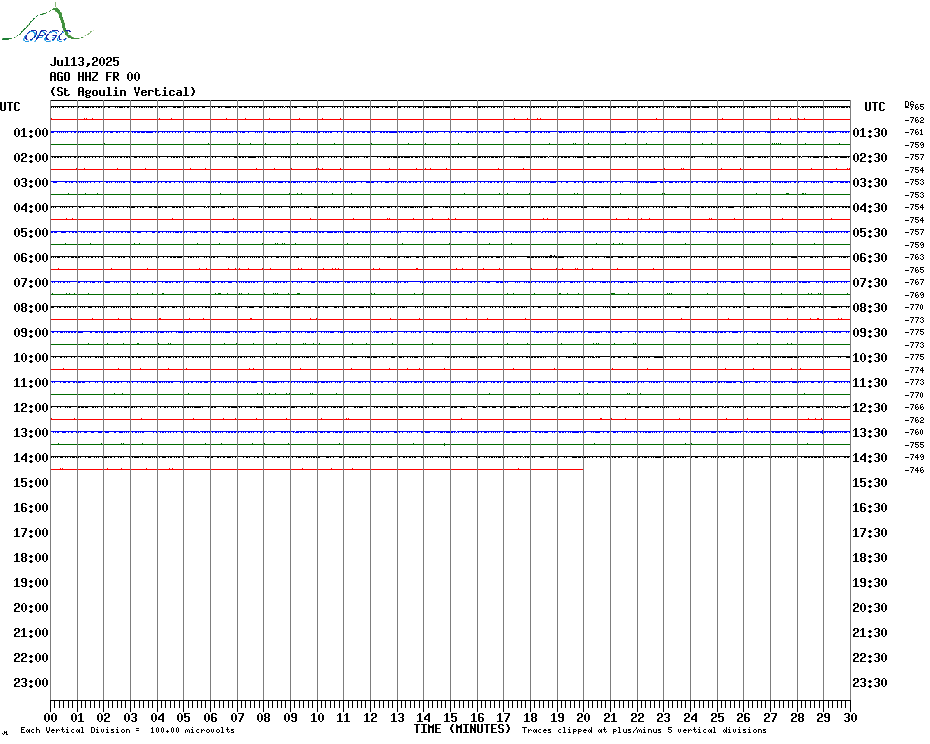Screen dimensions: 930x744
Task: Click the 08:30 half-hour label
Action: (x=870, y=307)
